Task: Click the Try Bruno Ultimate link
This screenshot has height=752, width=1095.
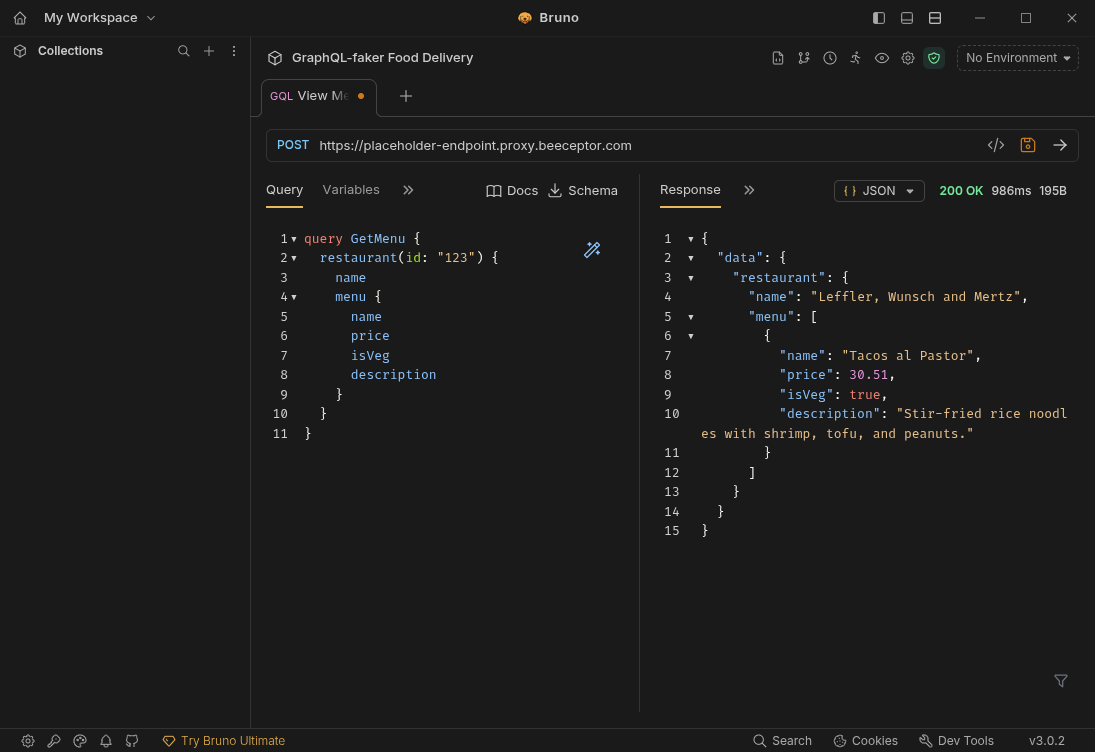Action: pyautogui.click(x=224, y=741)
